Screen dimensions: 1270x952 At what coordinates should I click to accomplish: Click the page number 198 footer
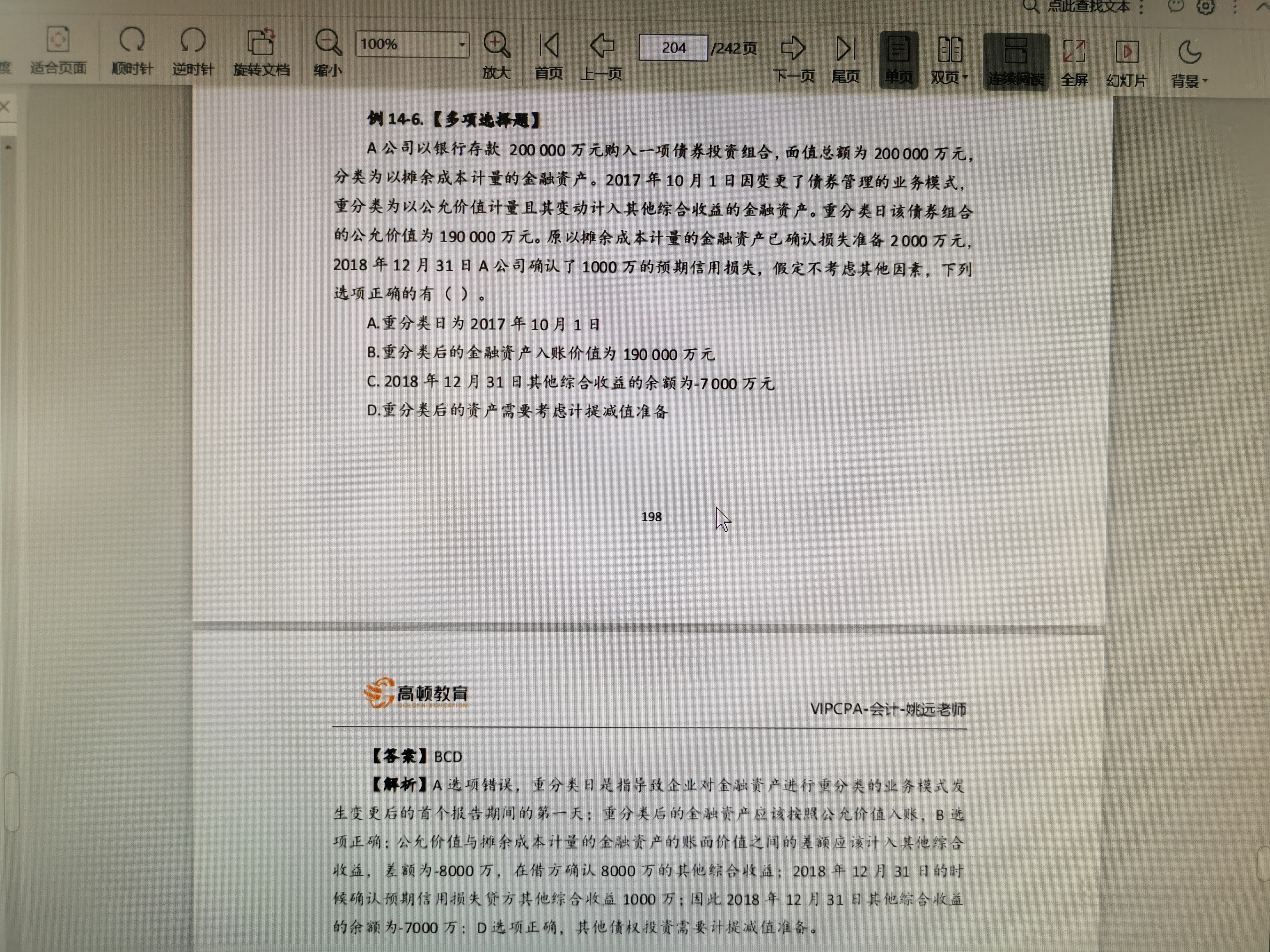point(651,516)
